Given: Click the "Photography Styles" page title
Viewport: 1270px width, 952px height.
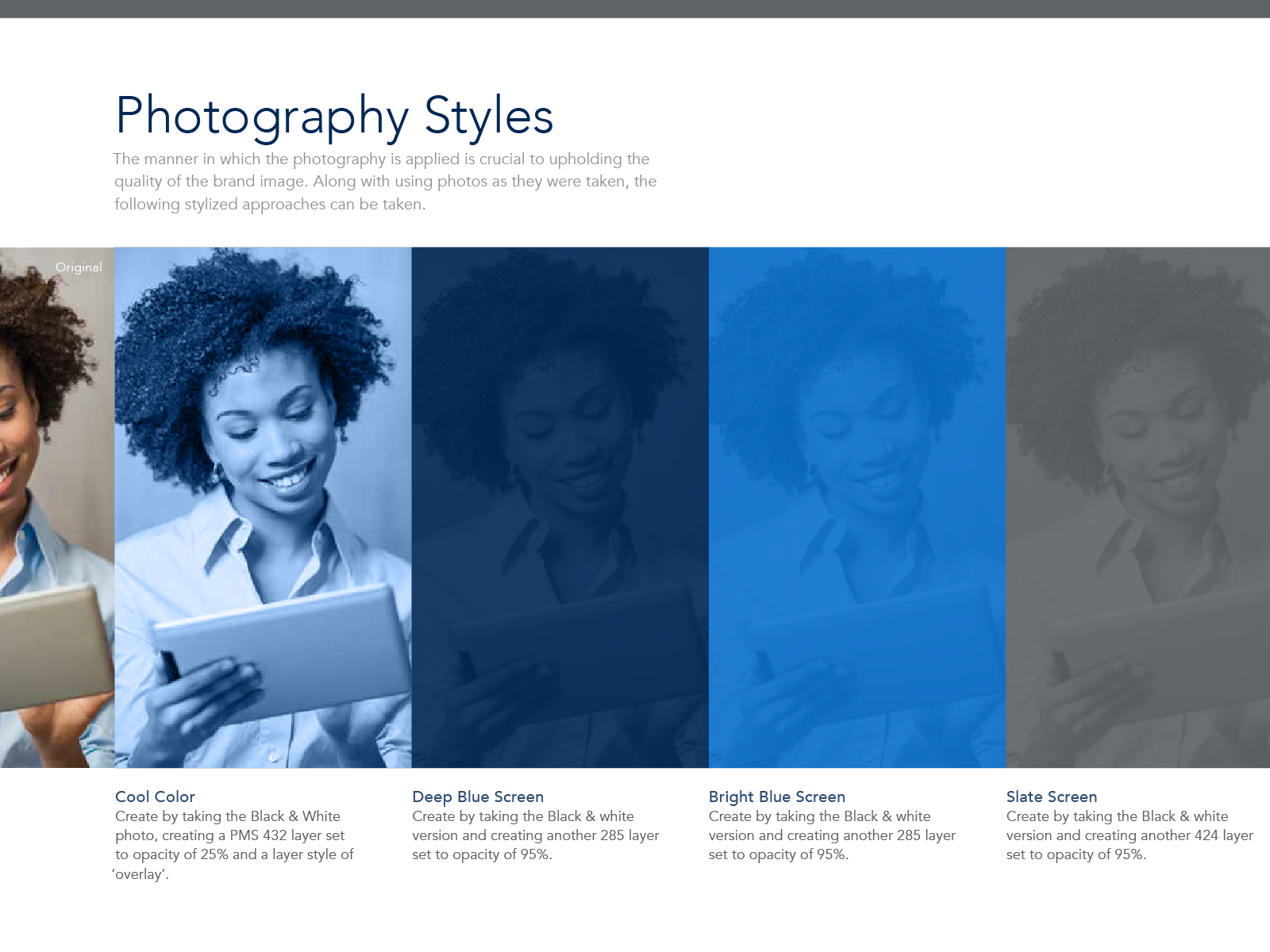Looking at the screenshot, I should (333, 116).
